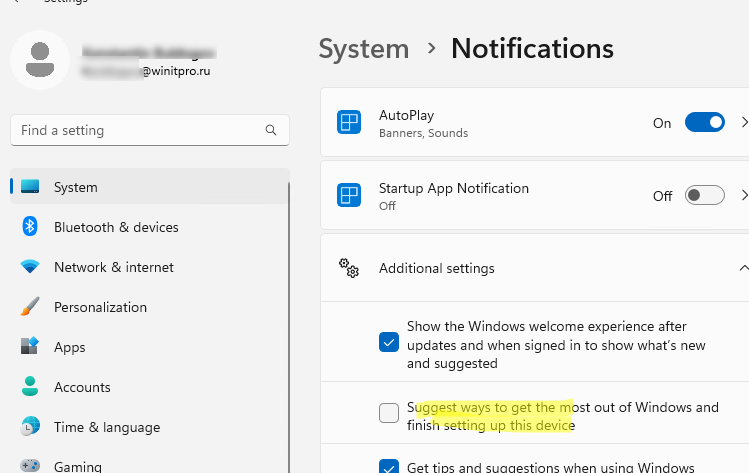Click the Startup App Notification icon

coord(349,195)
